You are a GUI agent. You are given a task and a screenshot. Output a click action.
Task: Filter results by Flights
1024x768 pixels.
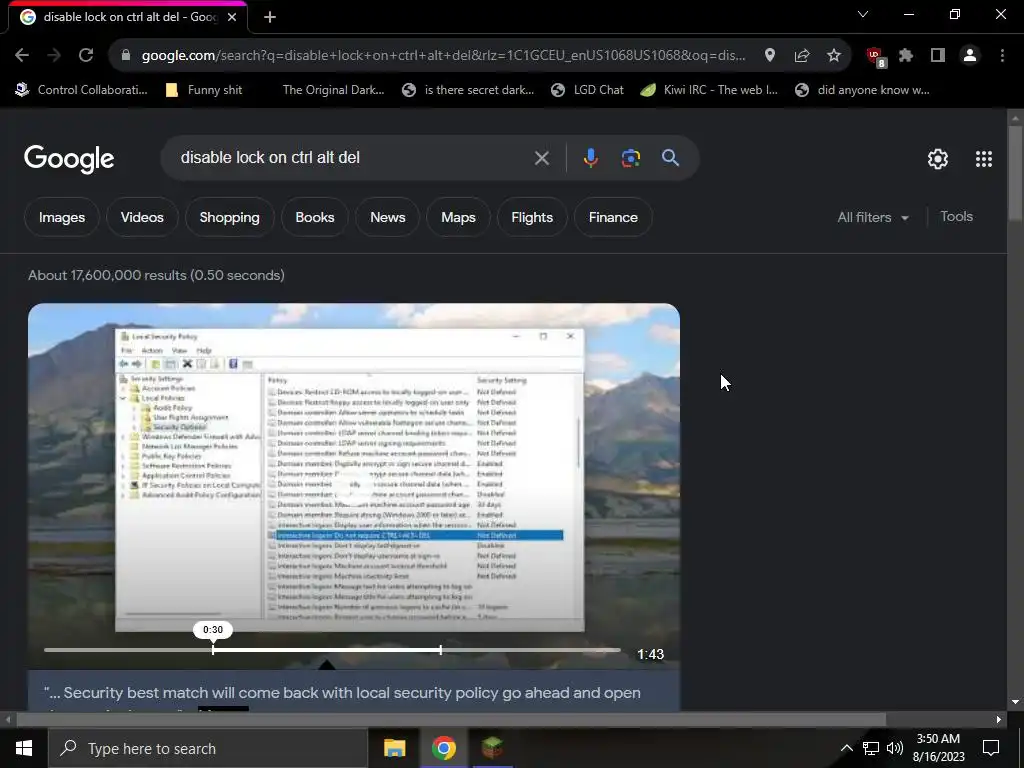point(532,217)
